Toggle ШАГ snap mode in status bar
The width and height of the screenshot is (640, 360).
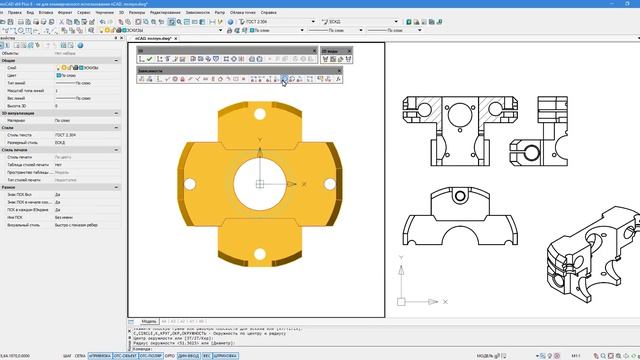[67, 356]
